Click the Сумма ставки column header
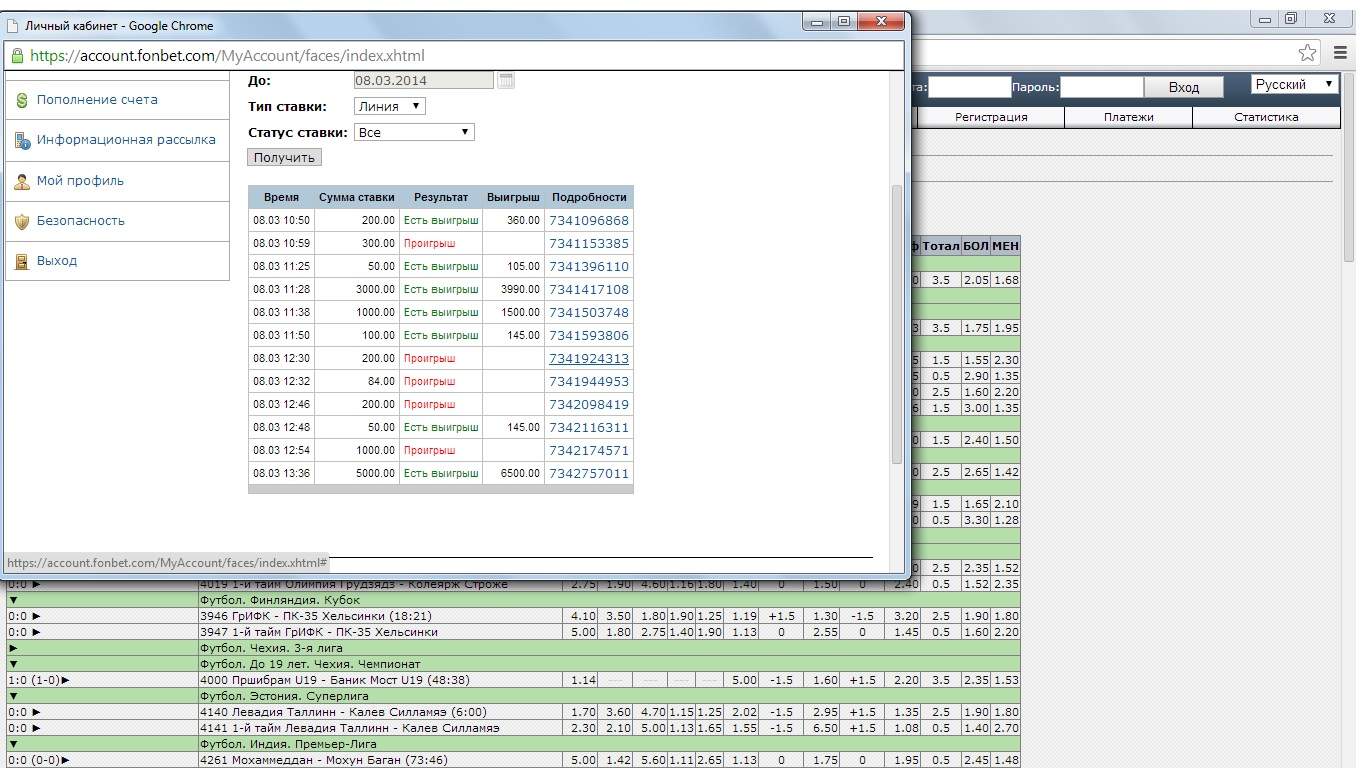This screenshot has height=768, width=1366. 357,197
